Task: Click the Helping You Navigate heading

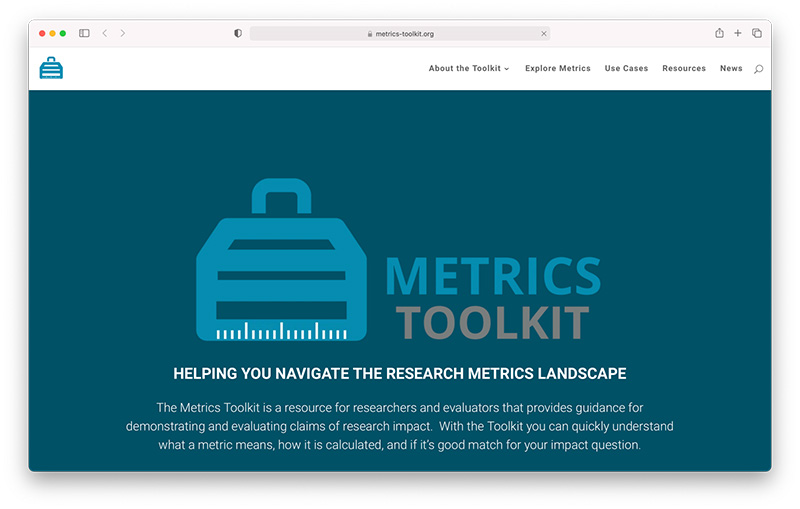Action: 399,374
